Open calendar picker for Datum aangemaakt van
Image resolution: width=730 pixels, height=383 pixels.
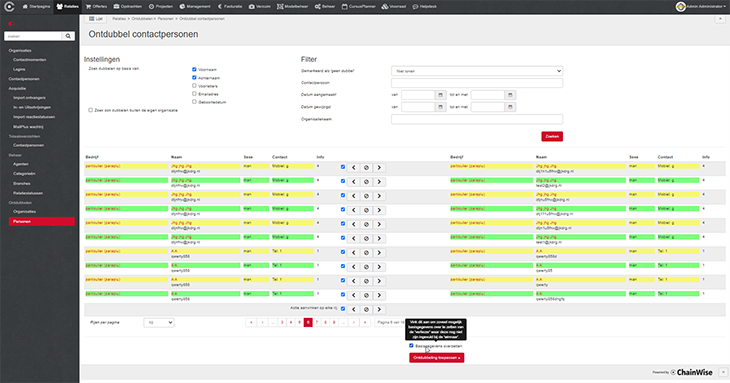pyautogui.click(x=440, y=95)
